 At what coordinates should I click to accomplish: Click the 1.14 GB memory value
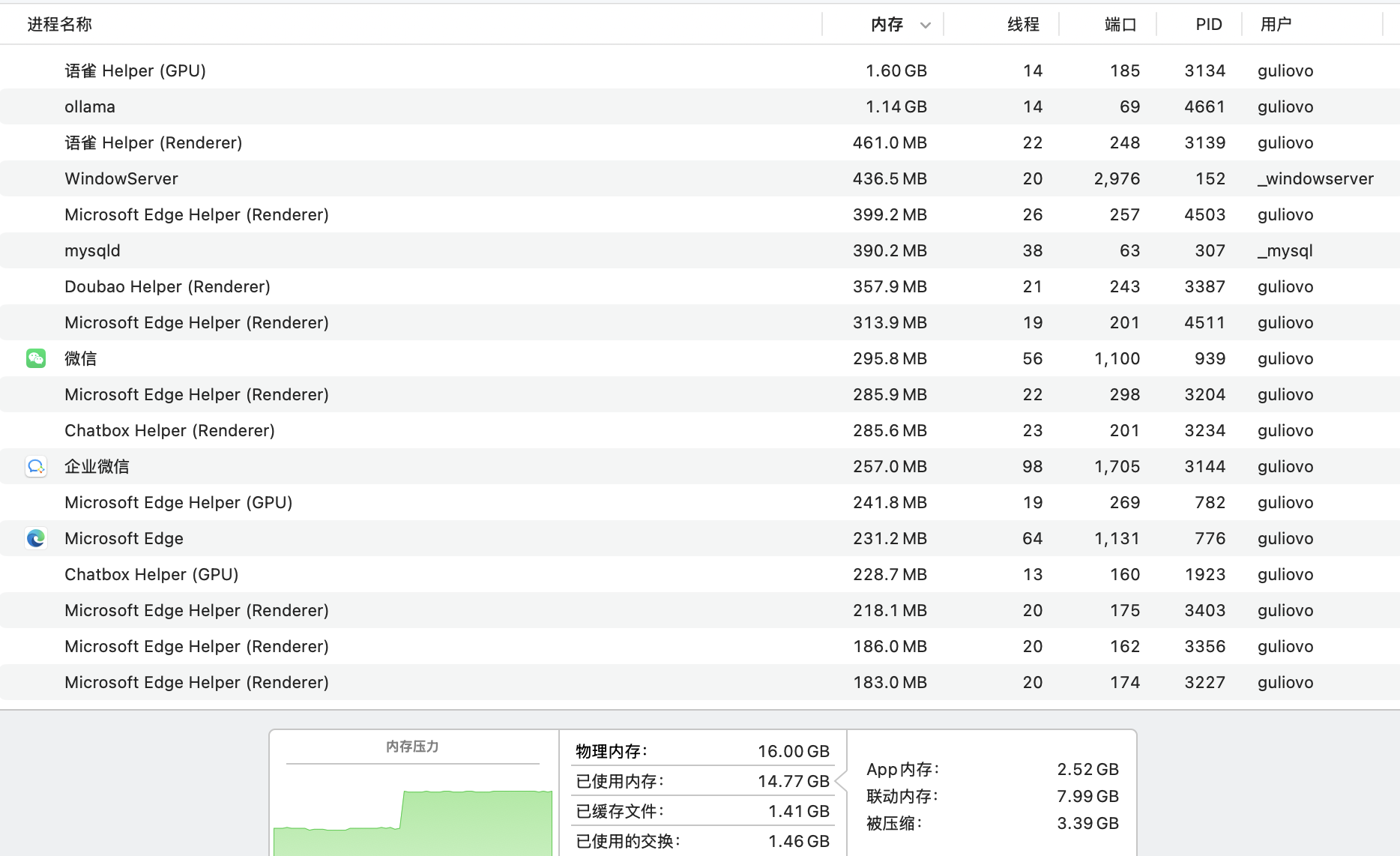click(896, 106)
